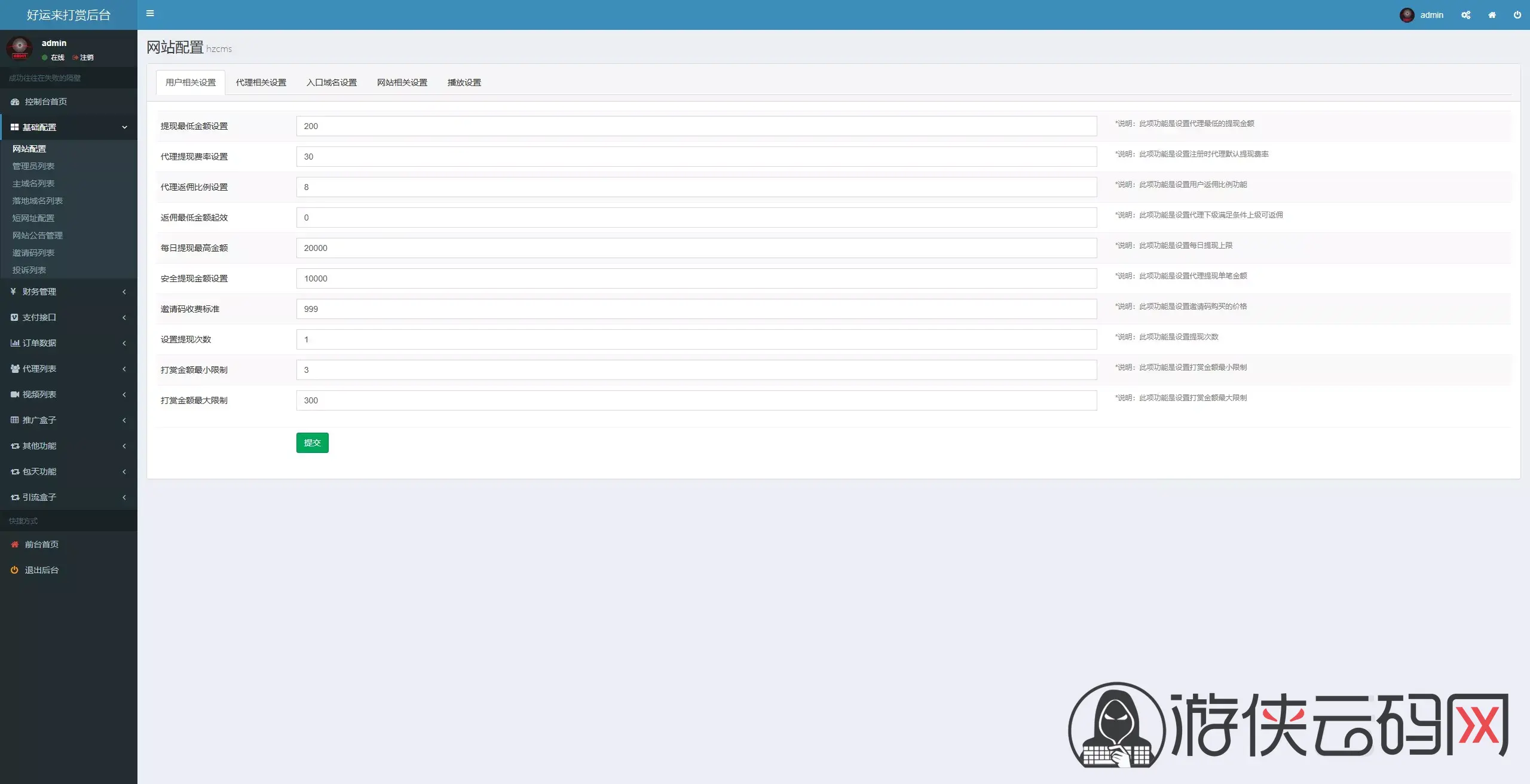Expand the 其他功能 menu chevron
1530x784 pixels.
(124, 446)
